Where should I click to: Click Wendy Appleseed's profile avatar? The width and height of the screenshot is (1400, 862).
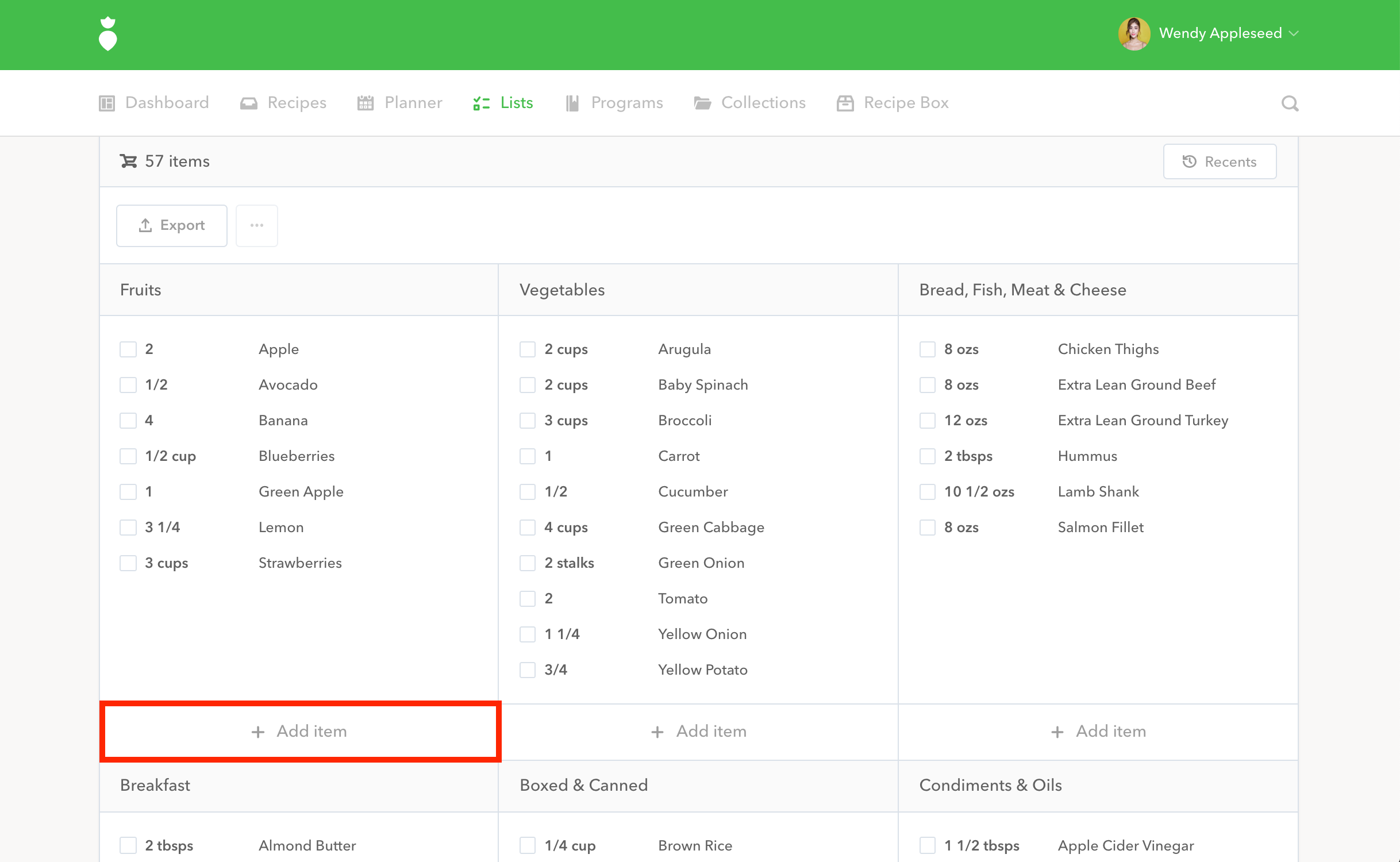click(1134, 34)
